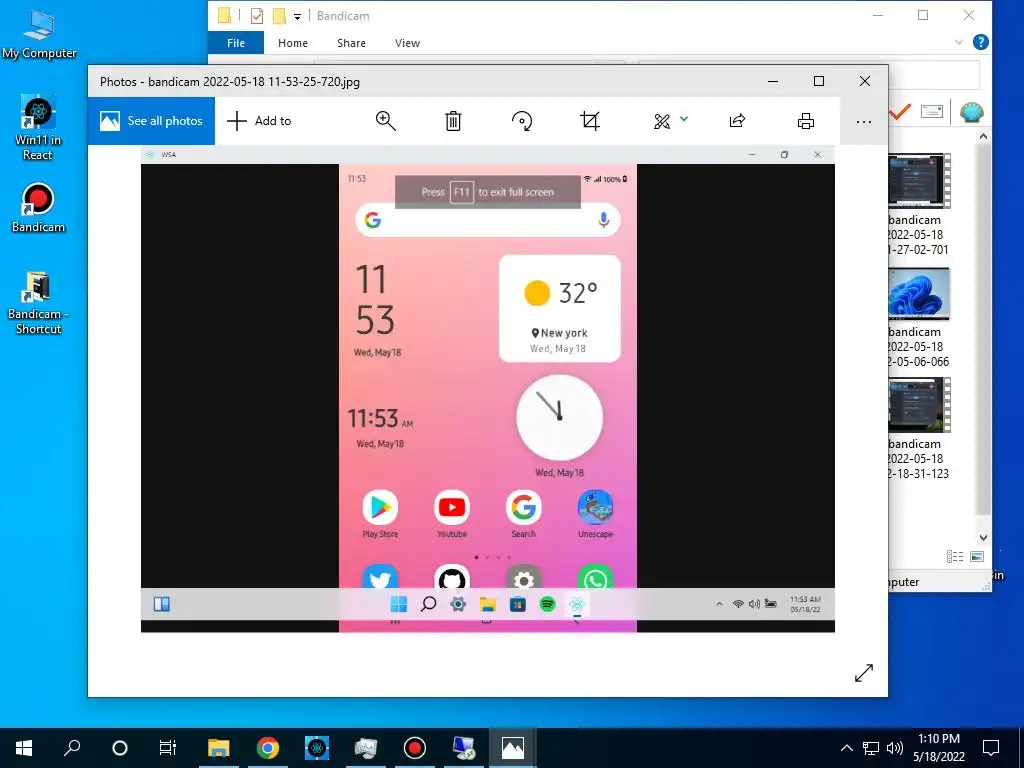Open the notification center icon
This screenshot has height=768, width=1024.
pyautogui.click(x=991, y=748)
